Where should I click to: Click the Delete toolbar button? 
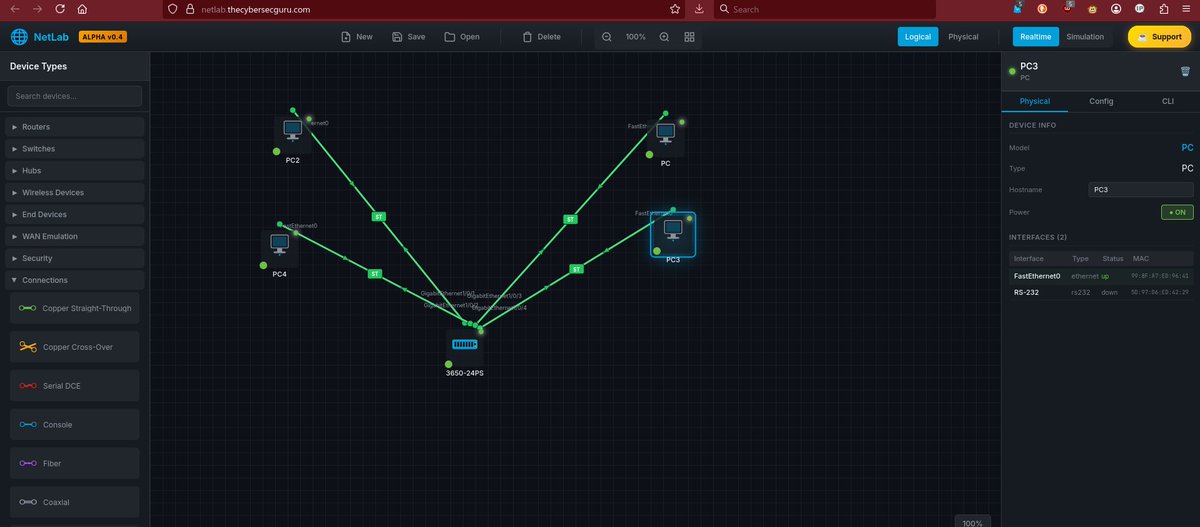click(542, 37)
